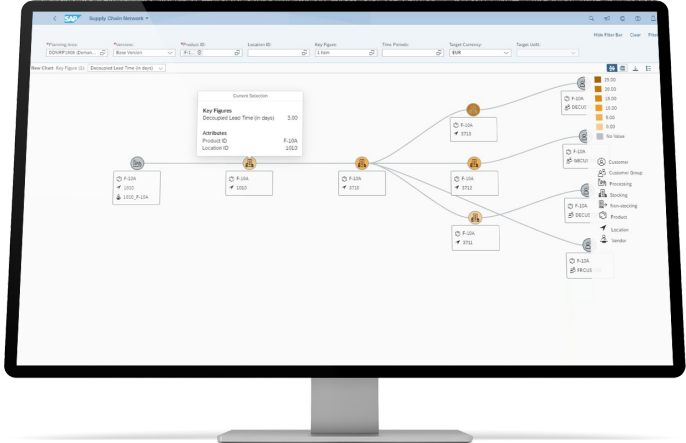The image size is (686, 443).
Task: Click the Clear filter button
Action: pyautogui.click(x=635, y=35)
